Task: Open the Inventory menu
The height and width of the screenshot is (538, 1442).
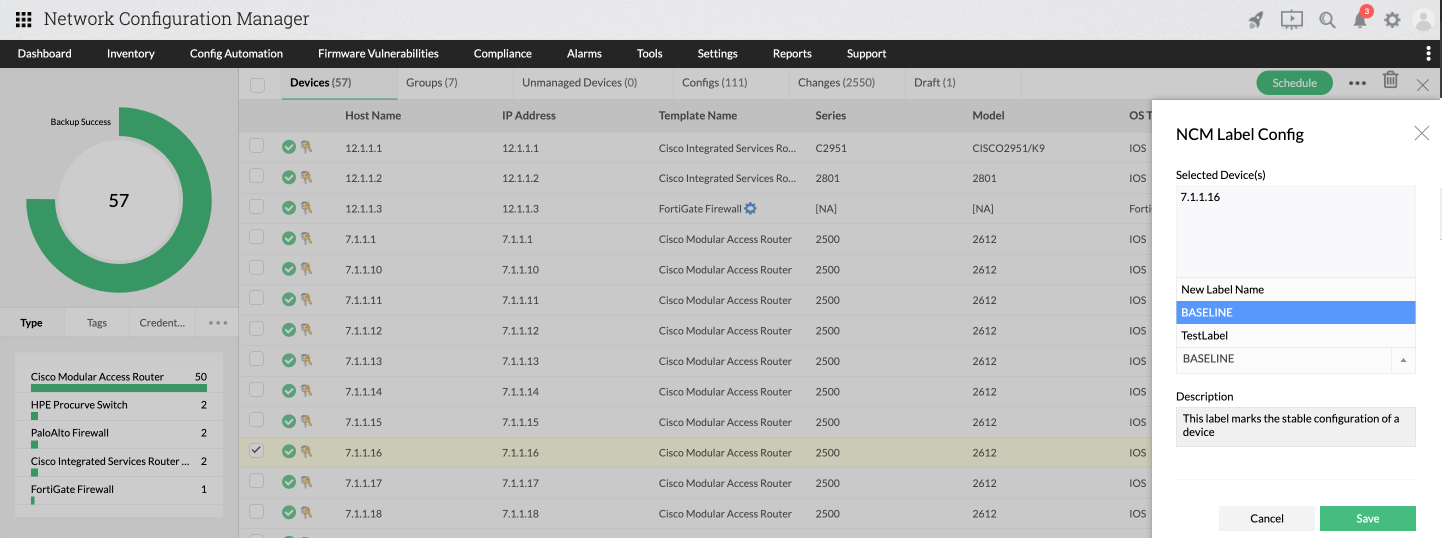Action: click(x=131, y=54)
